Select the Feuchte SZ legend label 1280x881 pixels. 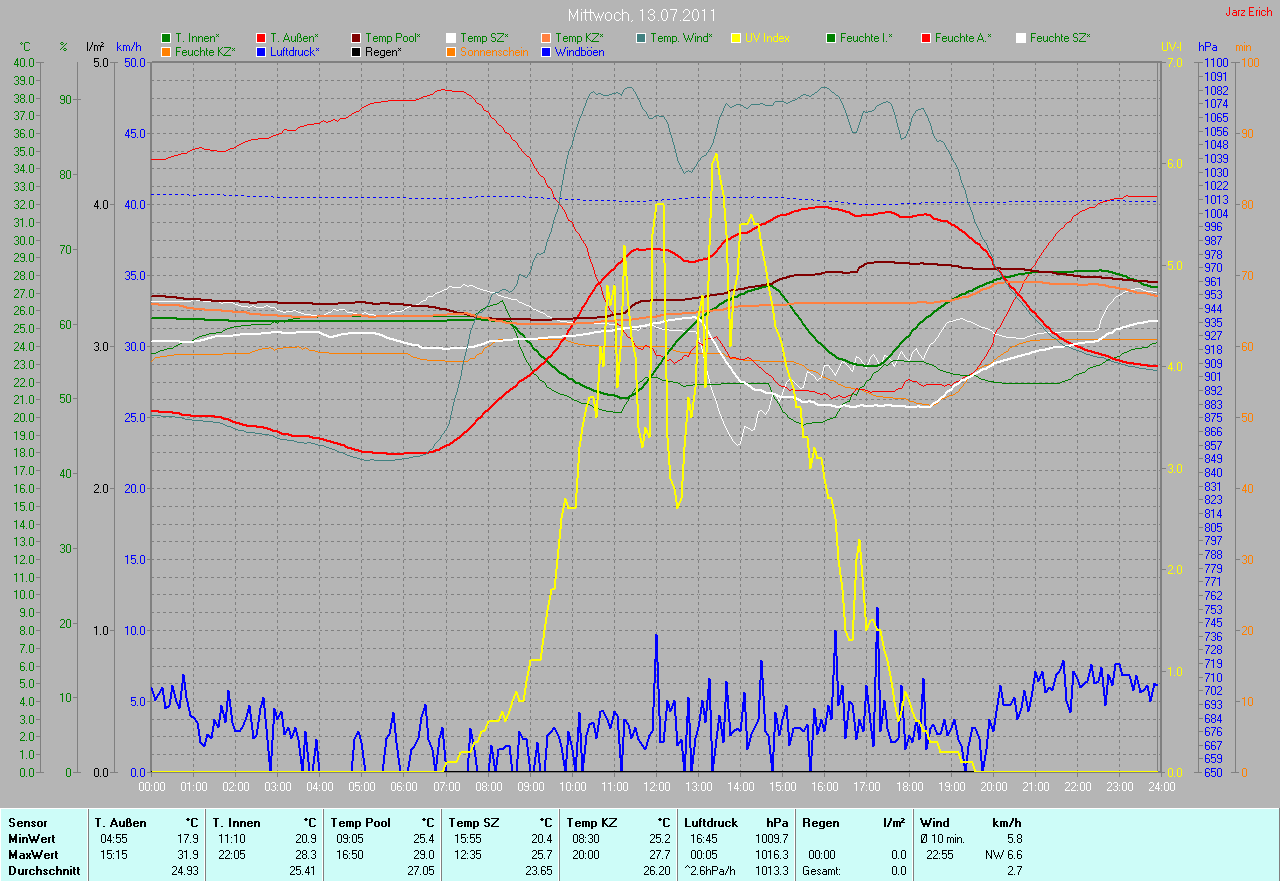click(1060, 38)
